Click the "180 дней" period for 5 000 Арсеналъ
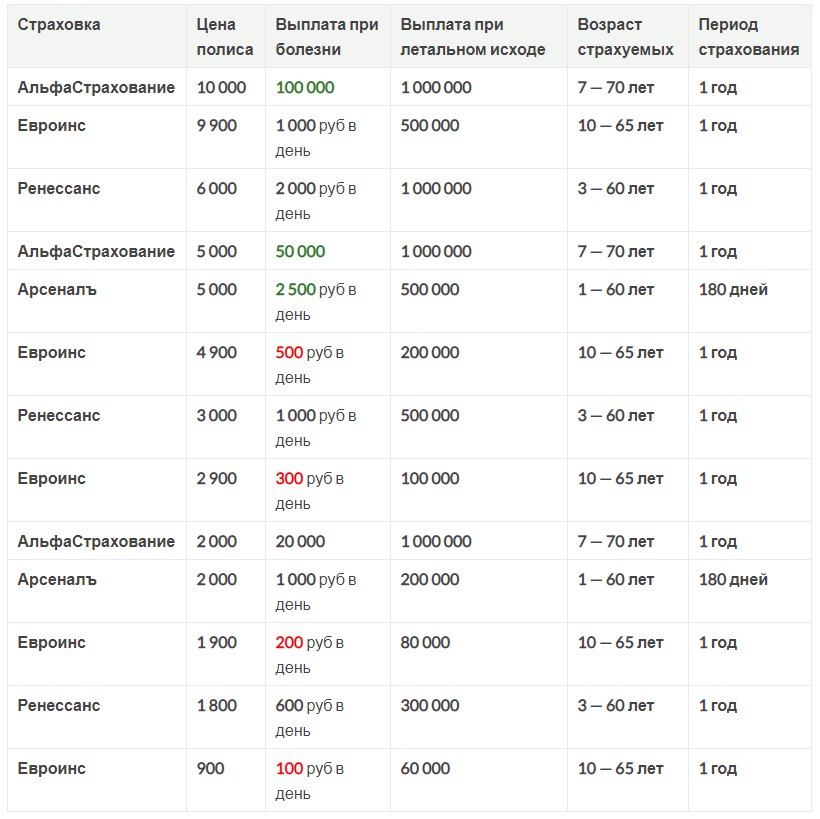The image size is (820, 819). 733,290
